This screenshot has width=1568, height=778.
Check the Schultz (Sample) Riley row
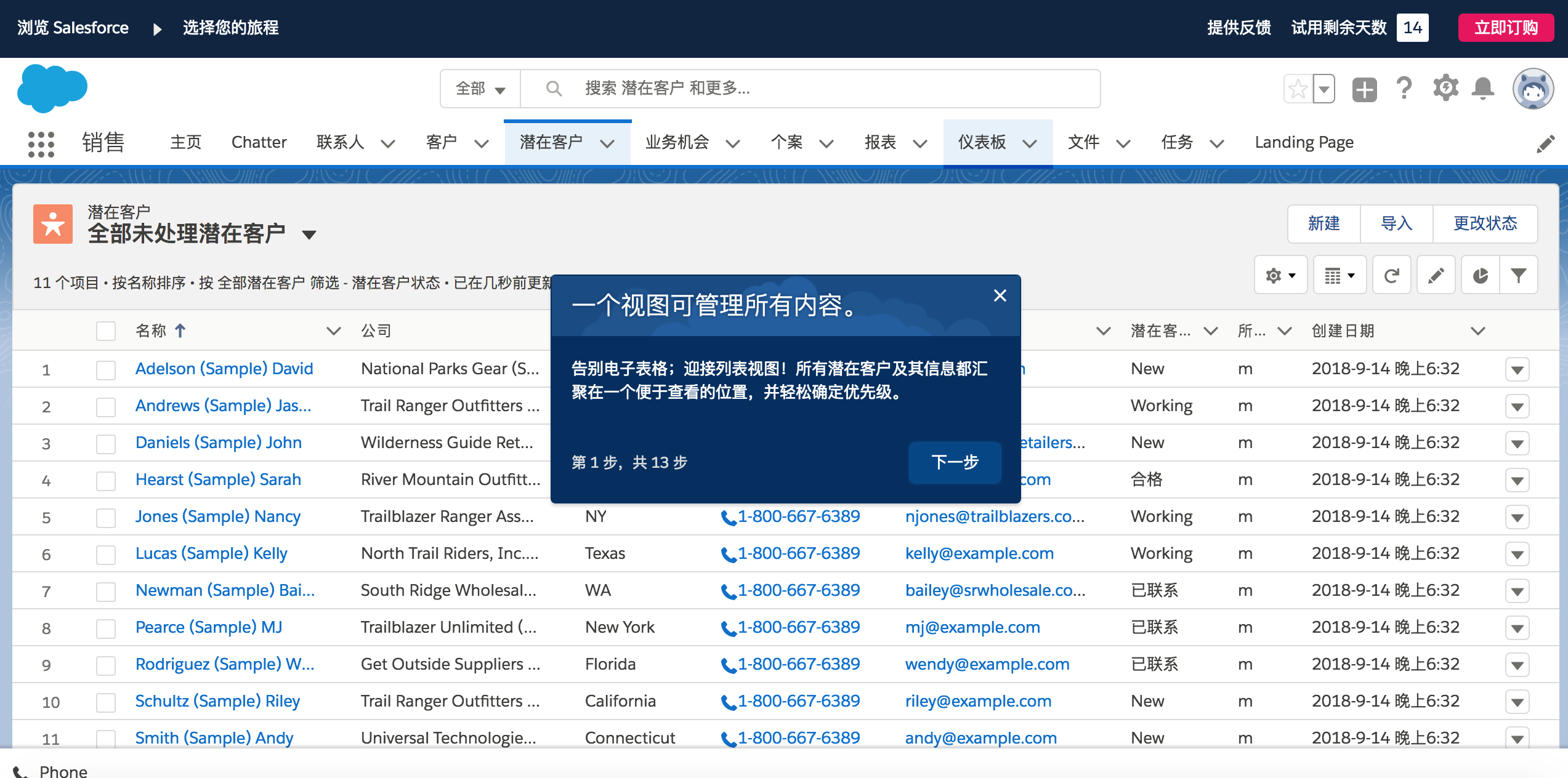(106, 702)
